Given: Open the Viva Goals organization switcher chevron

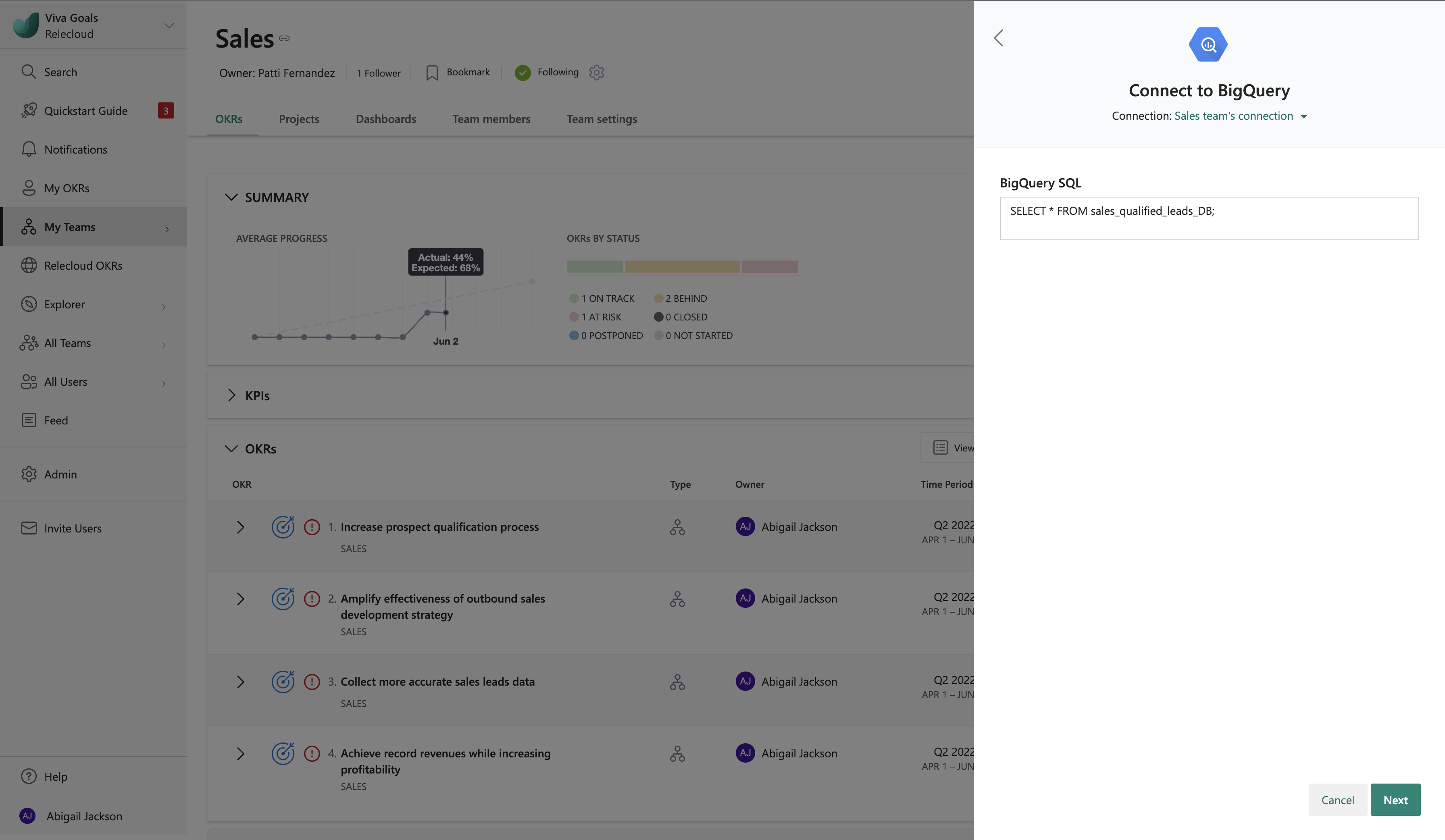Looking at the screenshot, I should point(169,26).
